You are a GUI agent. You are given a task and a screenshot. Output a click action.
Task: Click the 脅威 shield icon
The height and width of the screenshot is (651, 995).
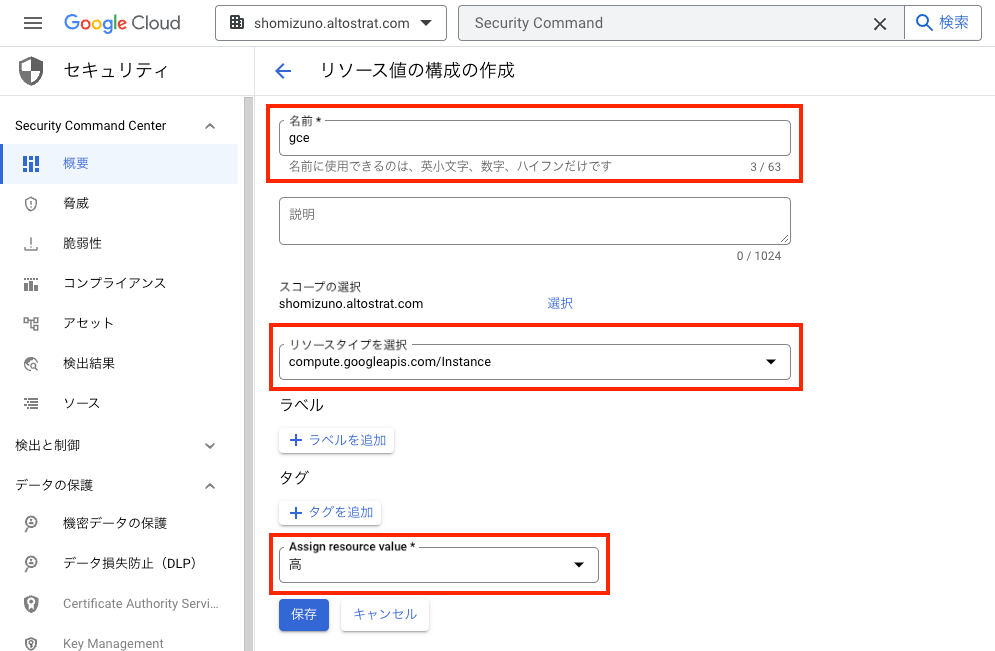coord(31,204)
